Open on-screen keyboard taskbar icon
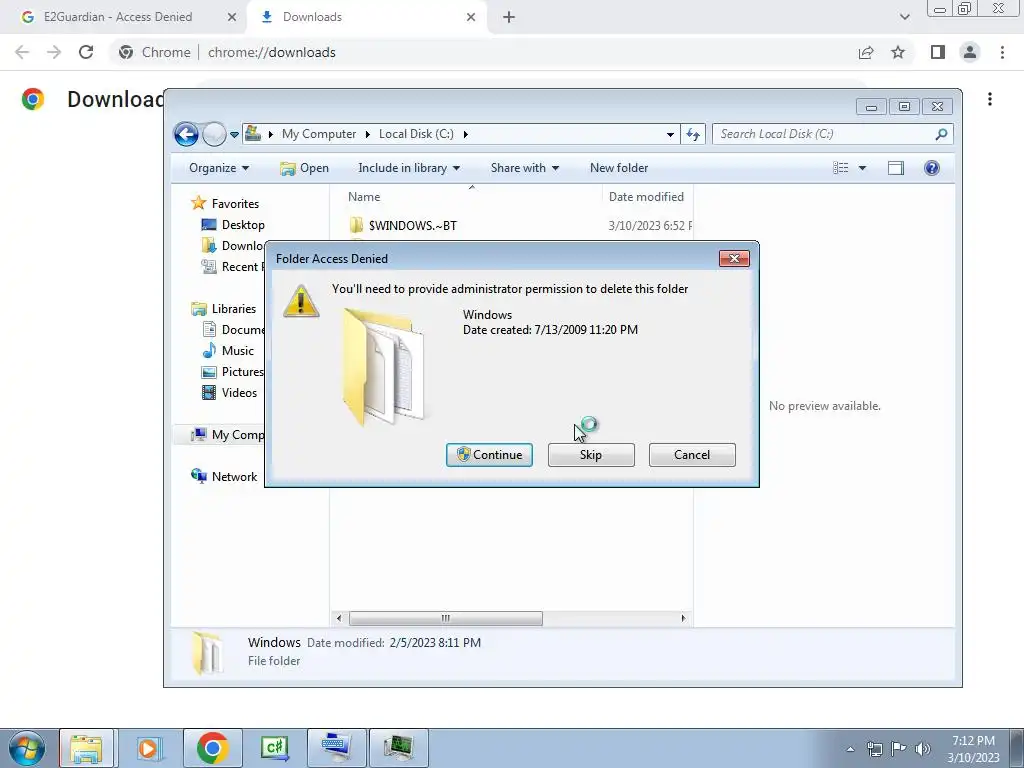This screenshot has height=768, width=1024. click(337, 748)
